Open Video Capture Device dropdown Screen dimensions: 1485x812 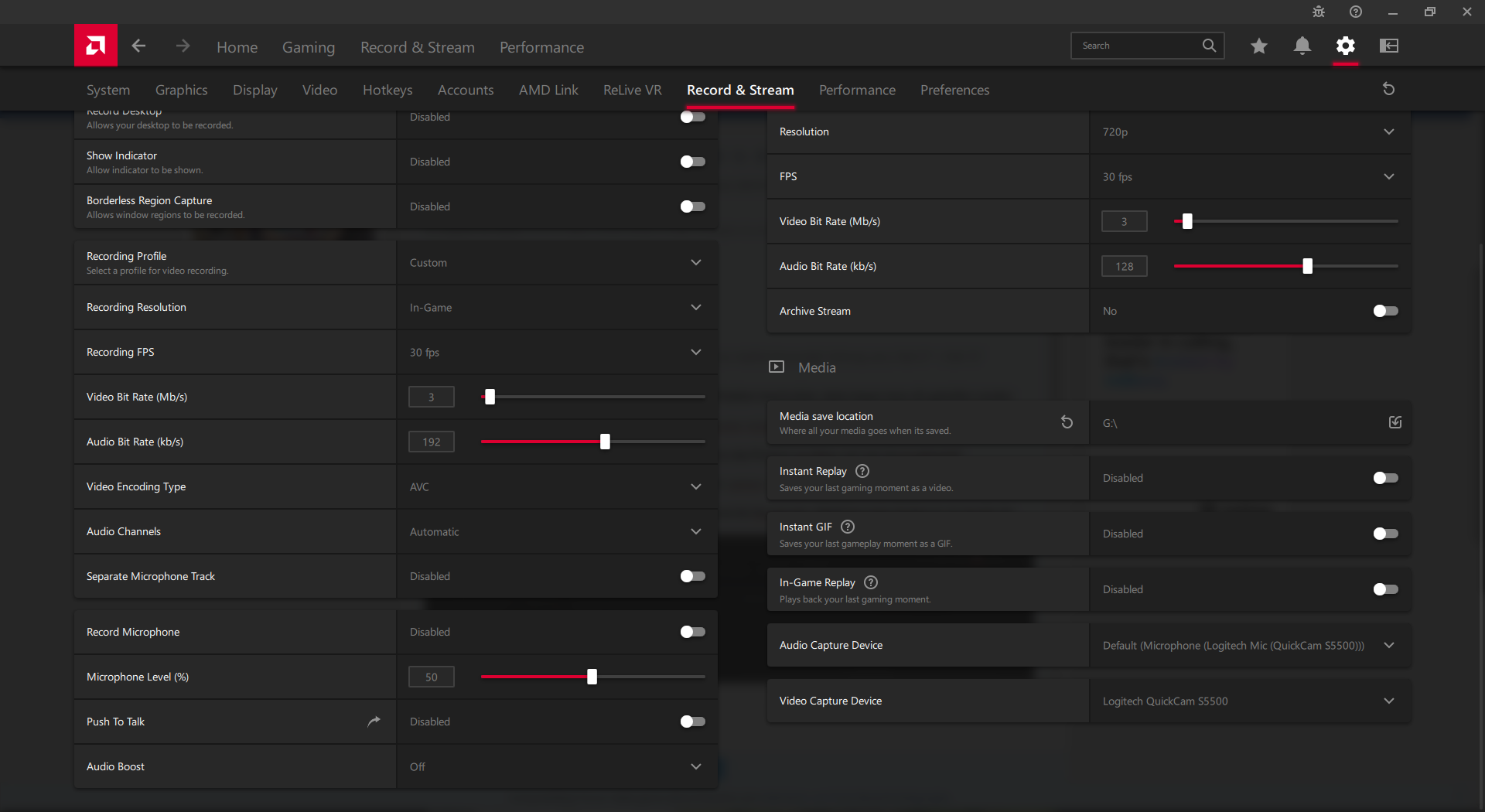tap(1250, 701)
